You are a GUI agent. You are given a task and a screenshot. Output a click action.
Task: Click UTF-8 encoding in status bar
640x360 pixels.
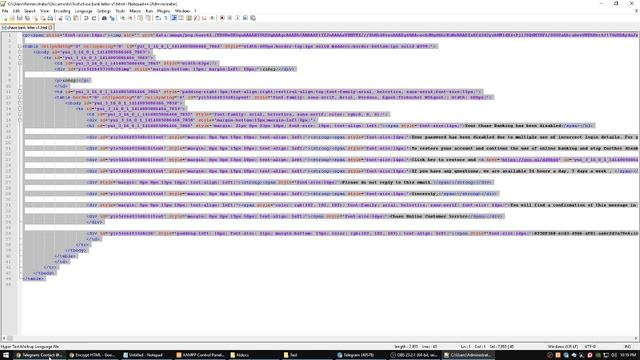pos(590,347)
